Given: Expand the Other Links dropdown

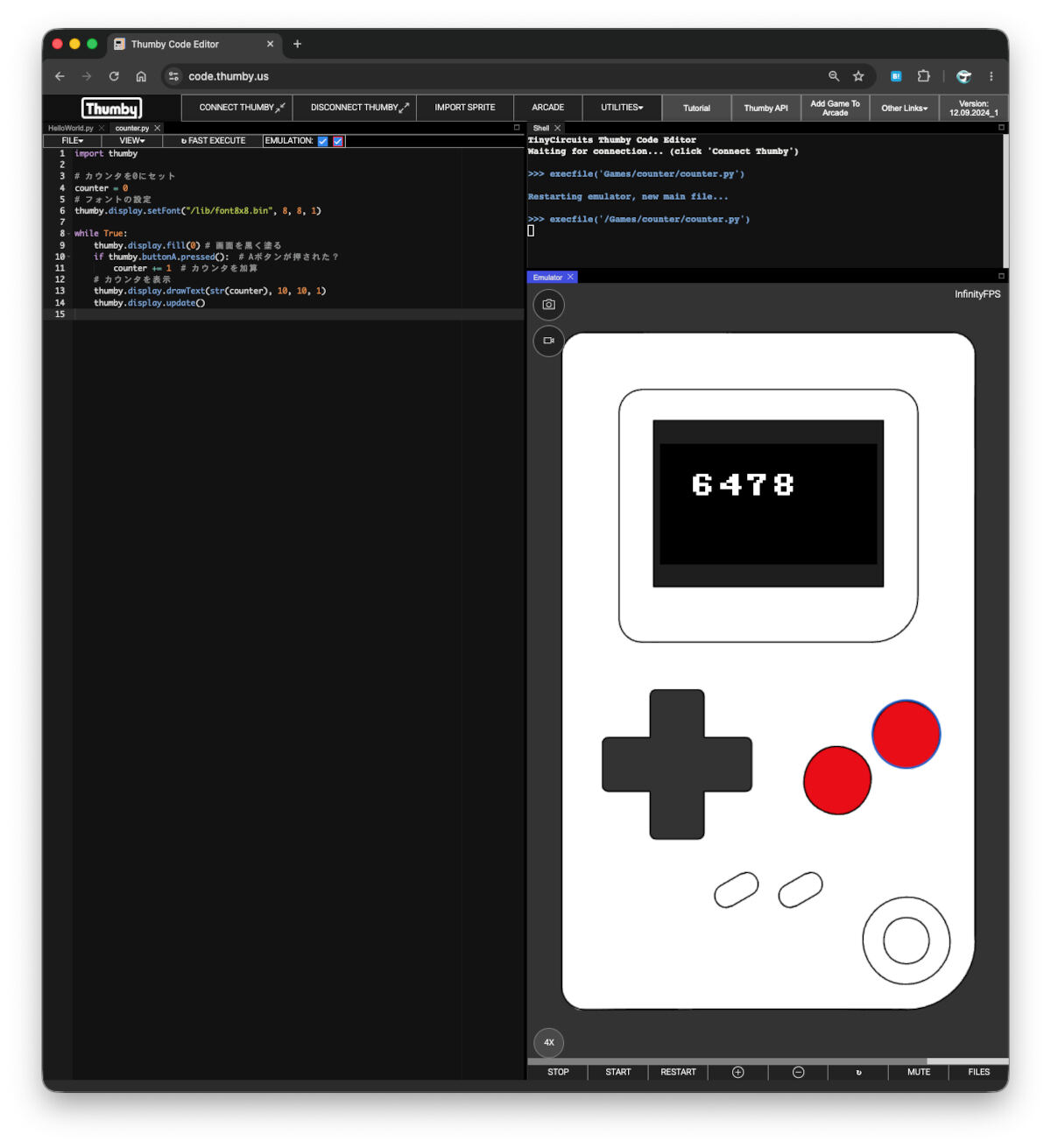Looking at the screenshot, I should point(905,108).
